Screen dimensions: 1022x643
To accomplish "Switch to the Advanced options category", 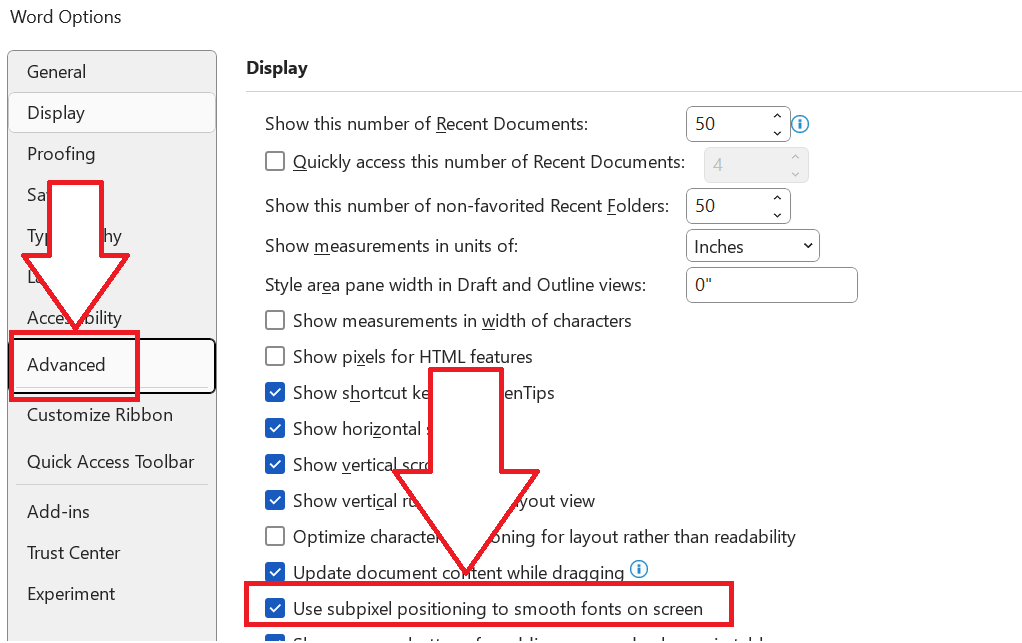I will [111, 365].
